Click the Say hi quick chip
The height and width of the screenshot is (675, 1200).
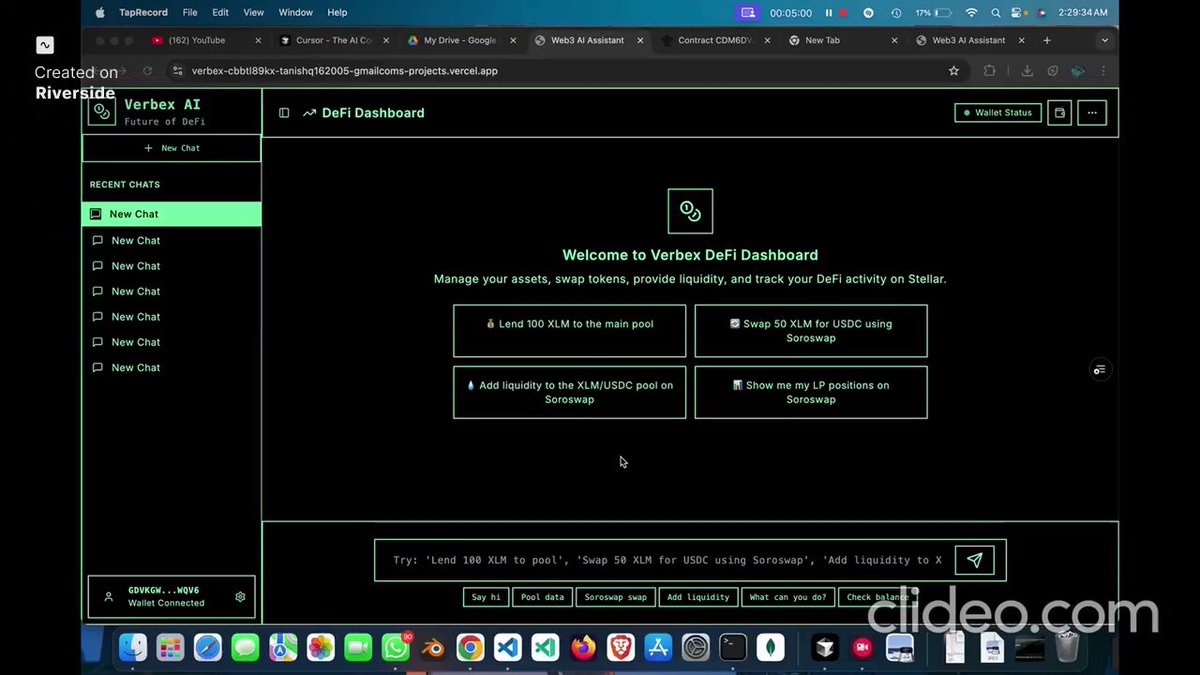486,597
